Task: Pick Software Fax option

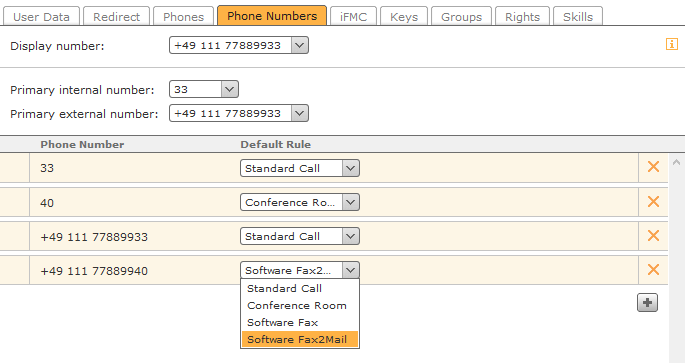Action: [x=300, y=322]
